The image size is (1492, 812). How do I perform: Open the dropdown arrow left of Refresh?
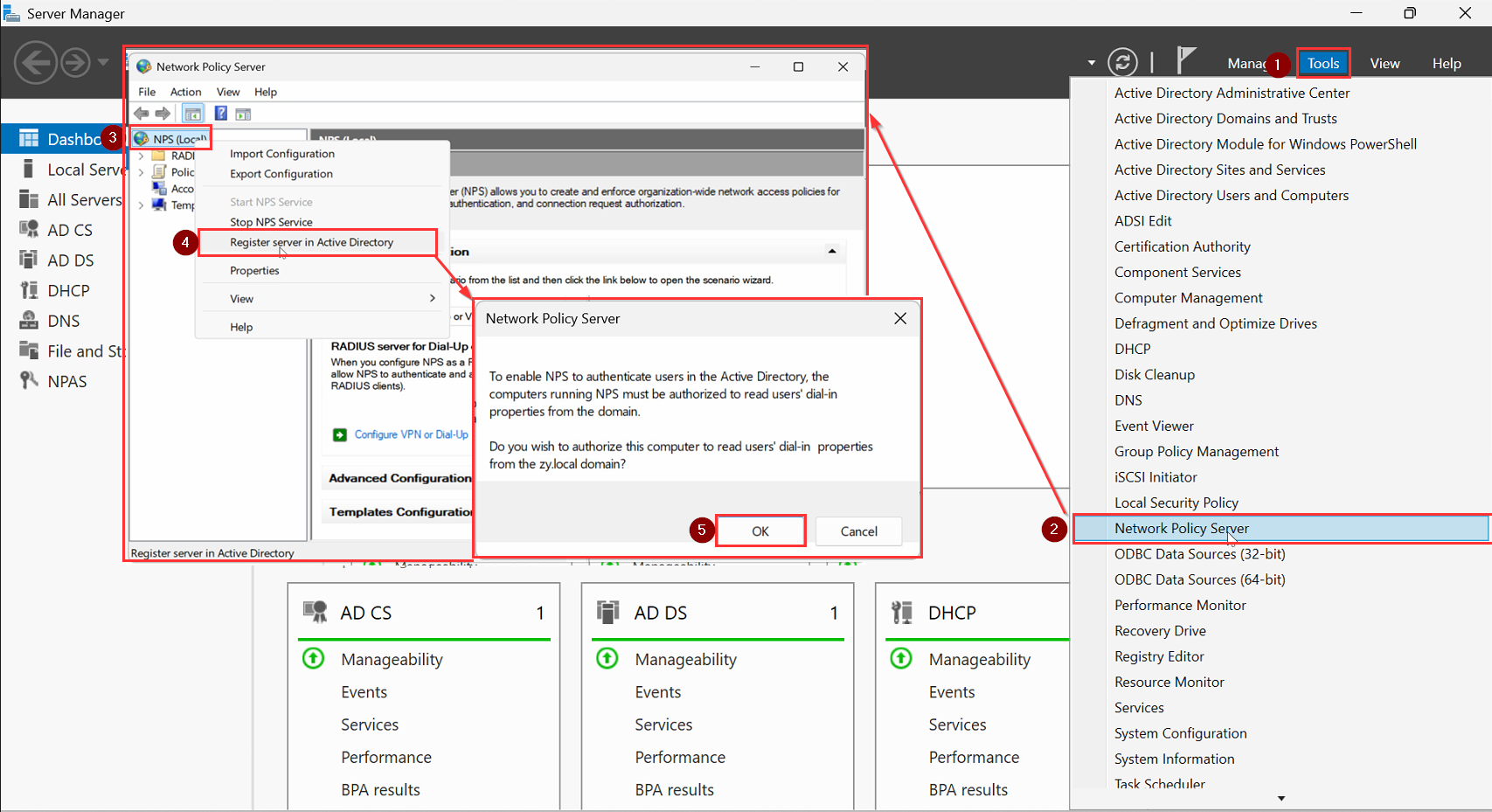1092,63
